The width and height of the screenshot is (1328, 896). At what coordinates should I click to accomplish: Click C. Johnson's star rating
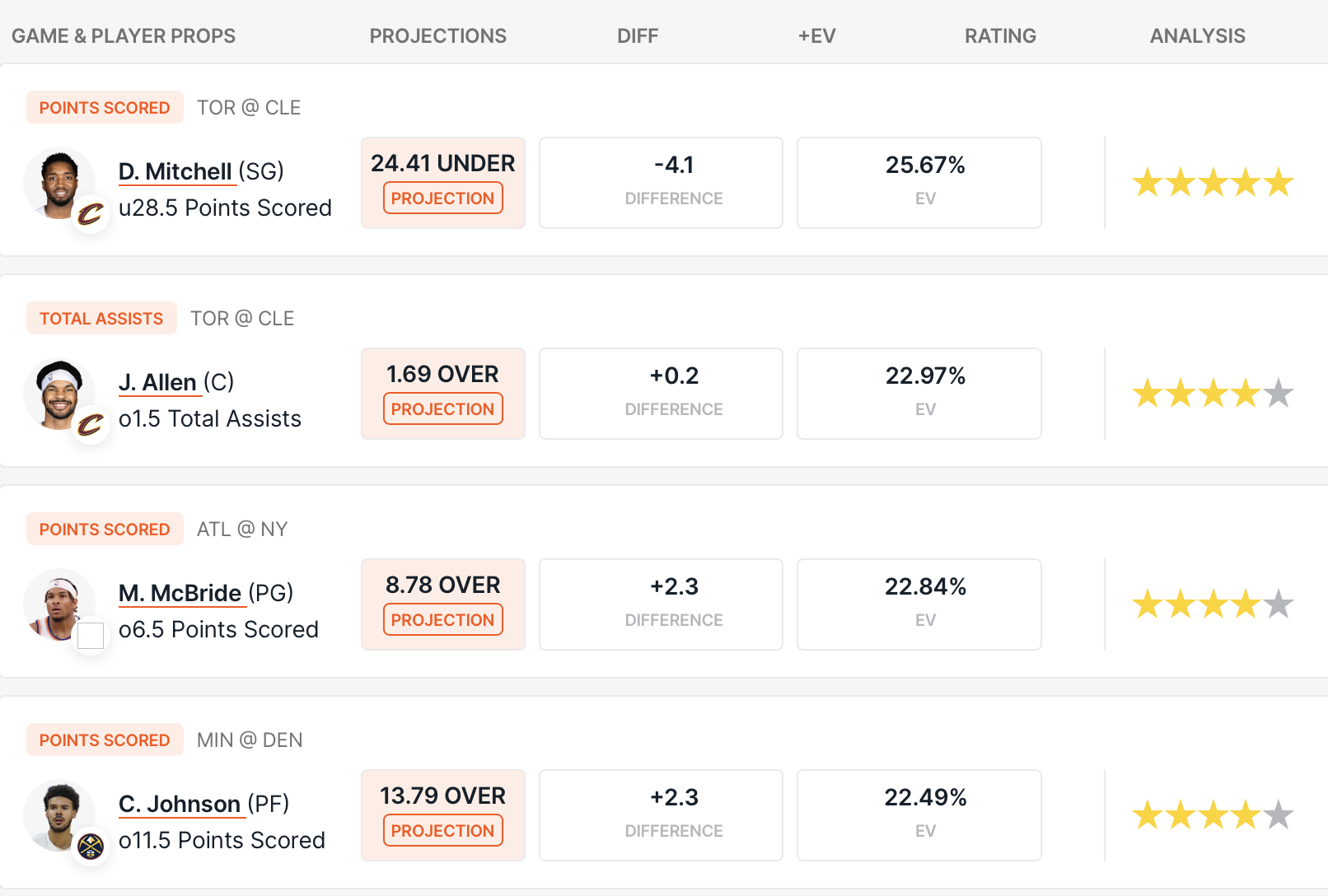tap(1212, 815)
